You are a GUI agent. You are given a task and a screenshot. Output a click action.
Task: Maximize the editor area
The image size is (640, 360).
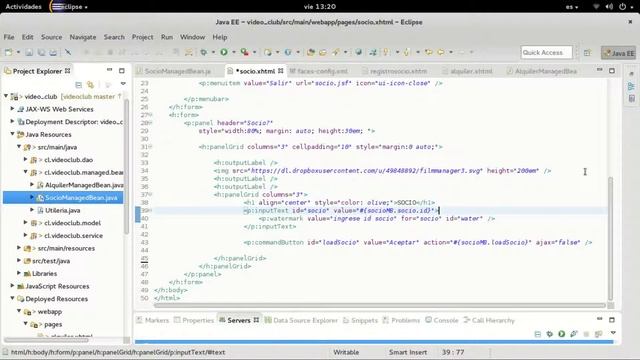click(612, 71)
